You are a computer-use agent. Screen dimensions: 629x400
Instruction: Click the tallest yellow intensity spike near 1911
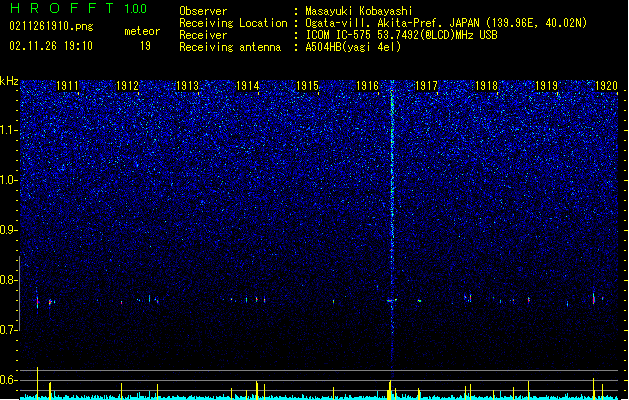coord(37,382)
